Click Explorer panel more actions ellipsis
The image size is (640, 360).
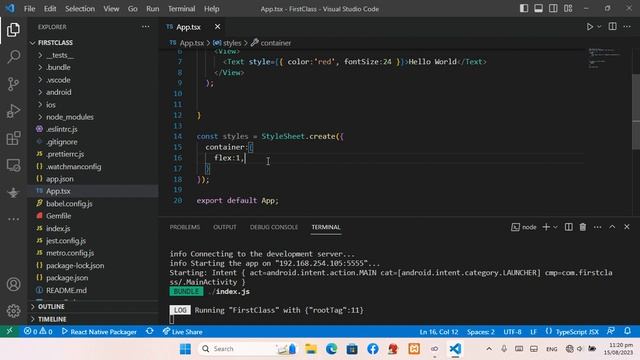[x=145, y=27]
